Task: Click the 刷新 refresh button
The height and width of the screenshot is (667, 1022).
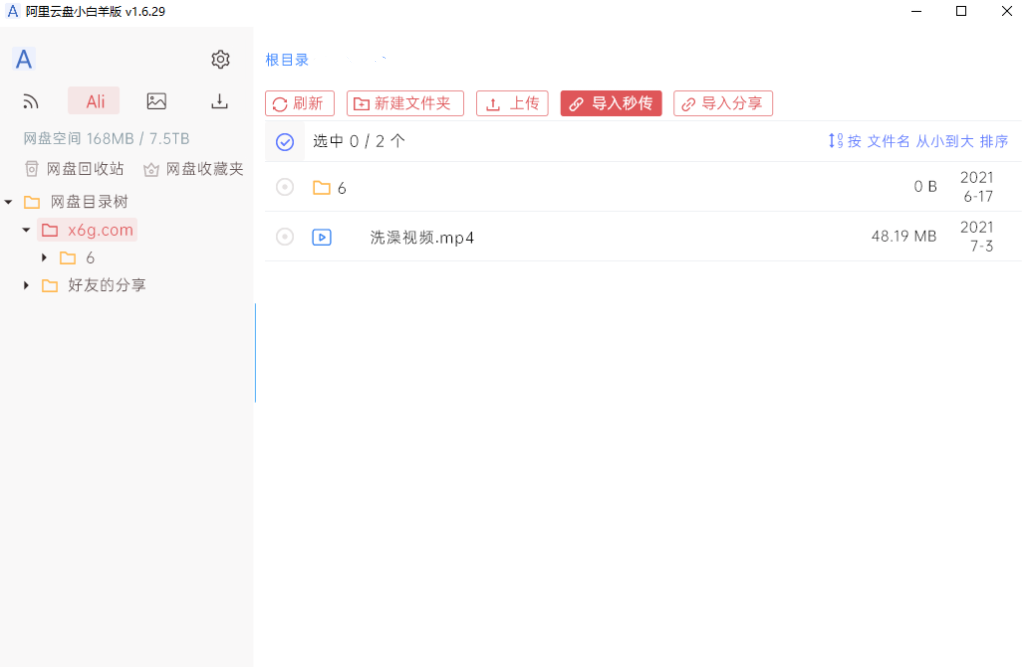Action: (x=299, y=103)
